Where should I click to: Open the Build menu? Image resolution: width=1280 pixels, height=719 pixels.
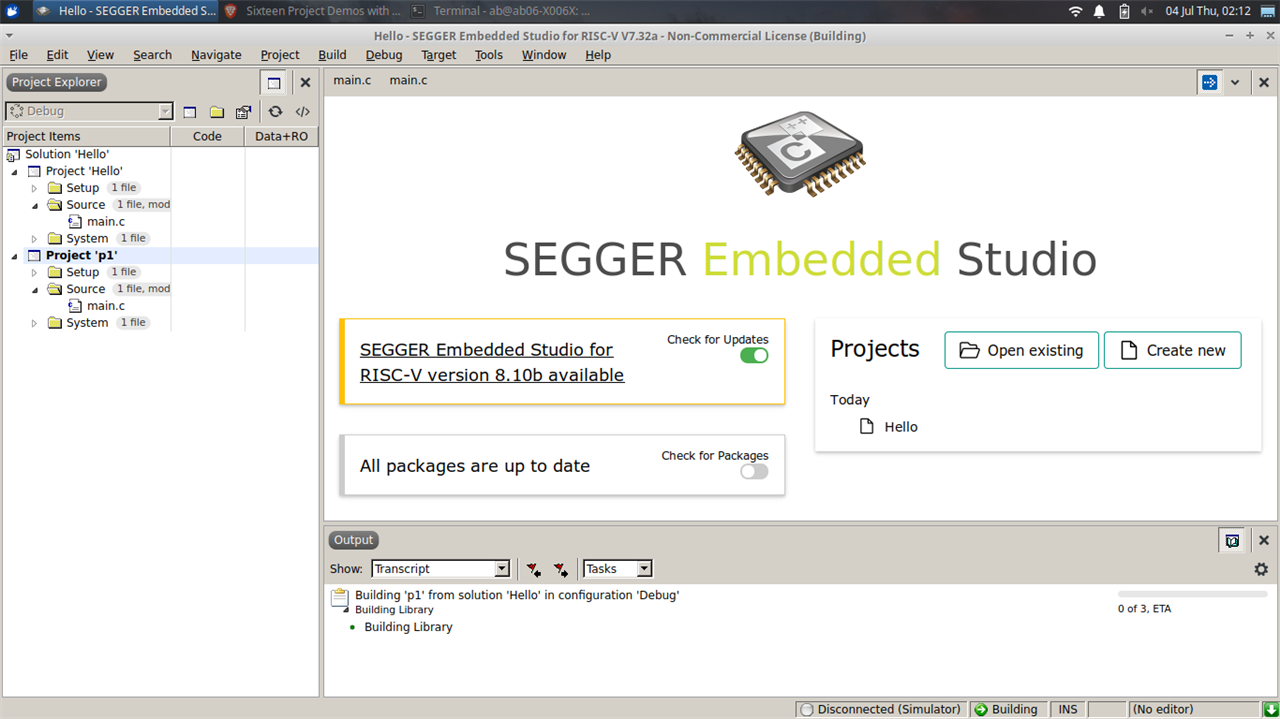click(x=332, y=55)
